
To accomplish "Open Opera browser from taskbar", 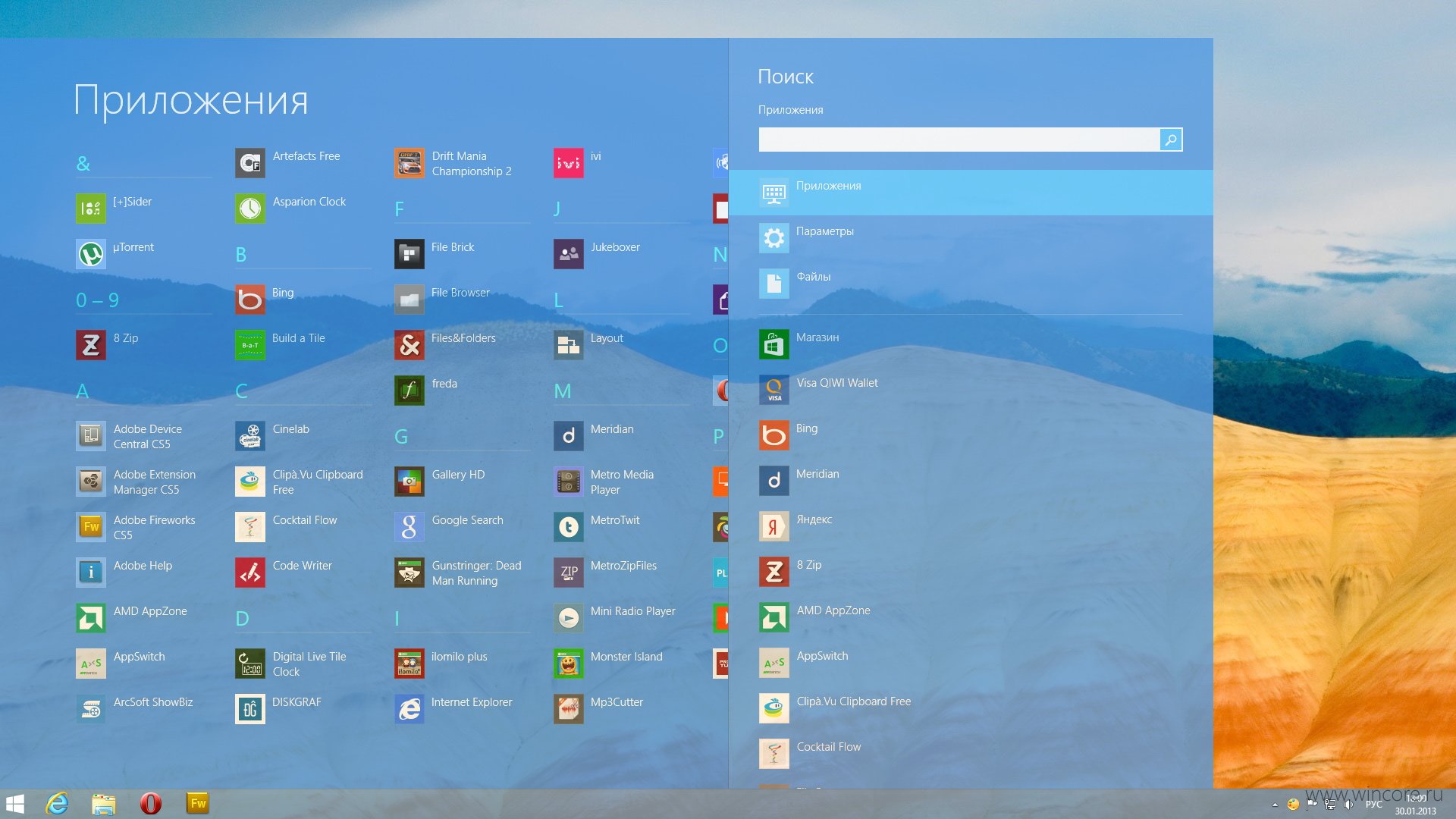I will 151,804.
